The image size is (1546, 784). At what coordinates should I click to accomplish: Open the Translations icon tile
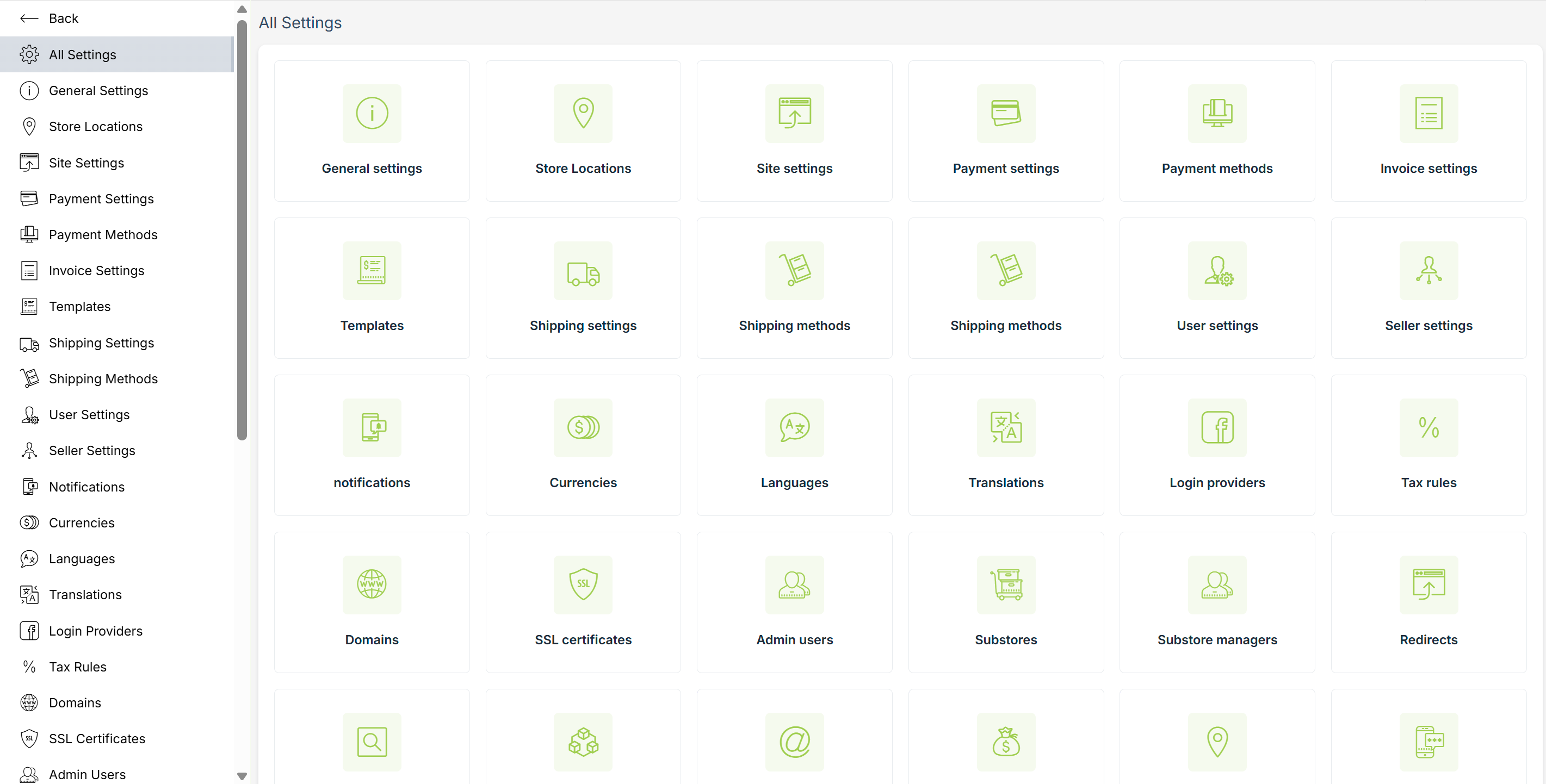point(1005,427)
